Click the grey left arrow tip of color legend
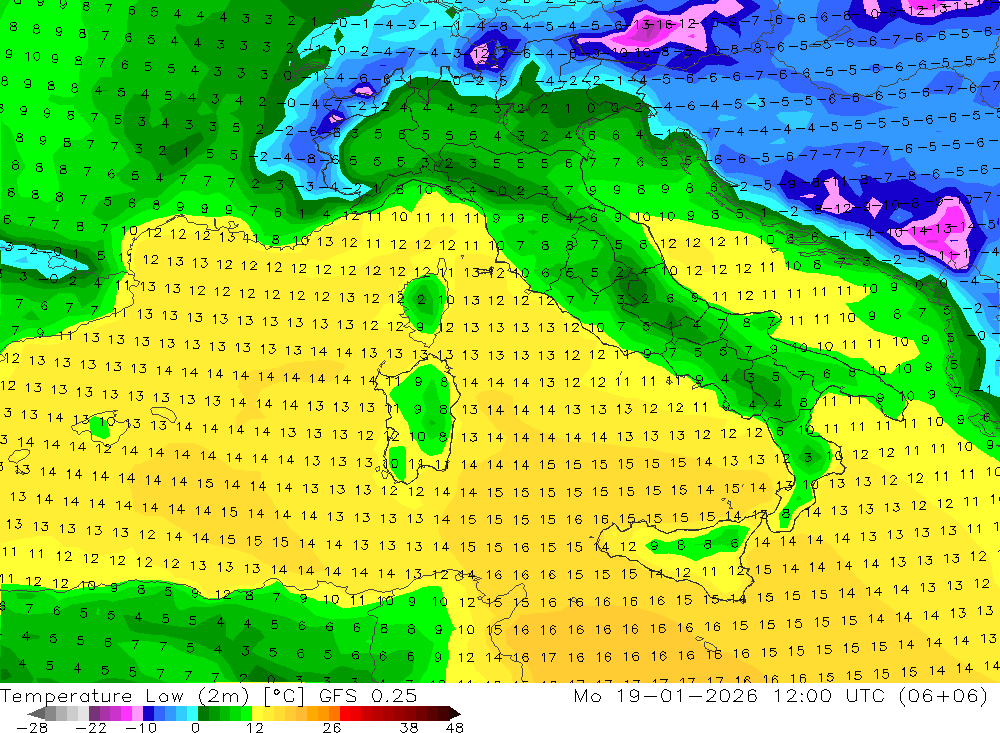Image resolution: width=1000 pixels, height=733 pixels. click(x=36, y=713)
